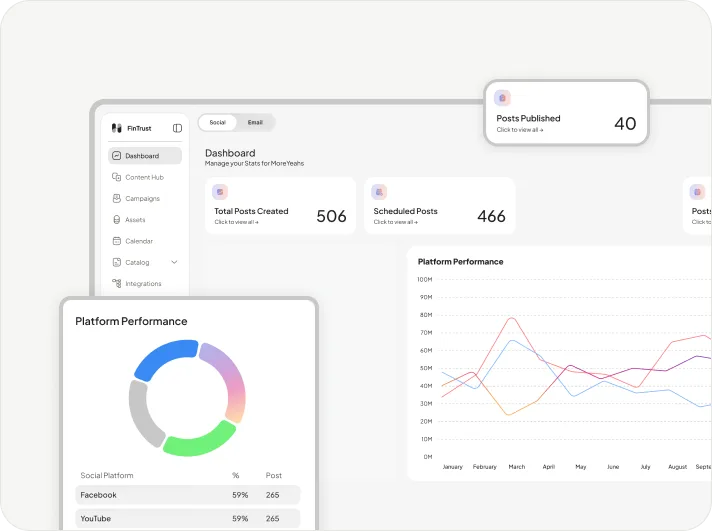Click the Integrations sidebar icon

pyautogui.click(x=117, y=283)
